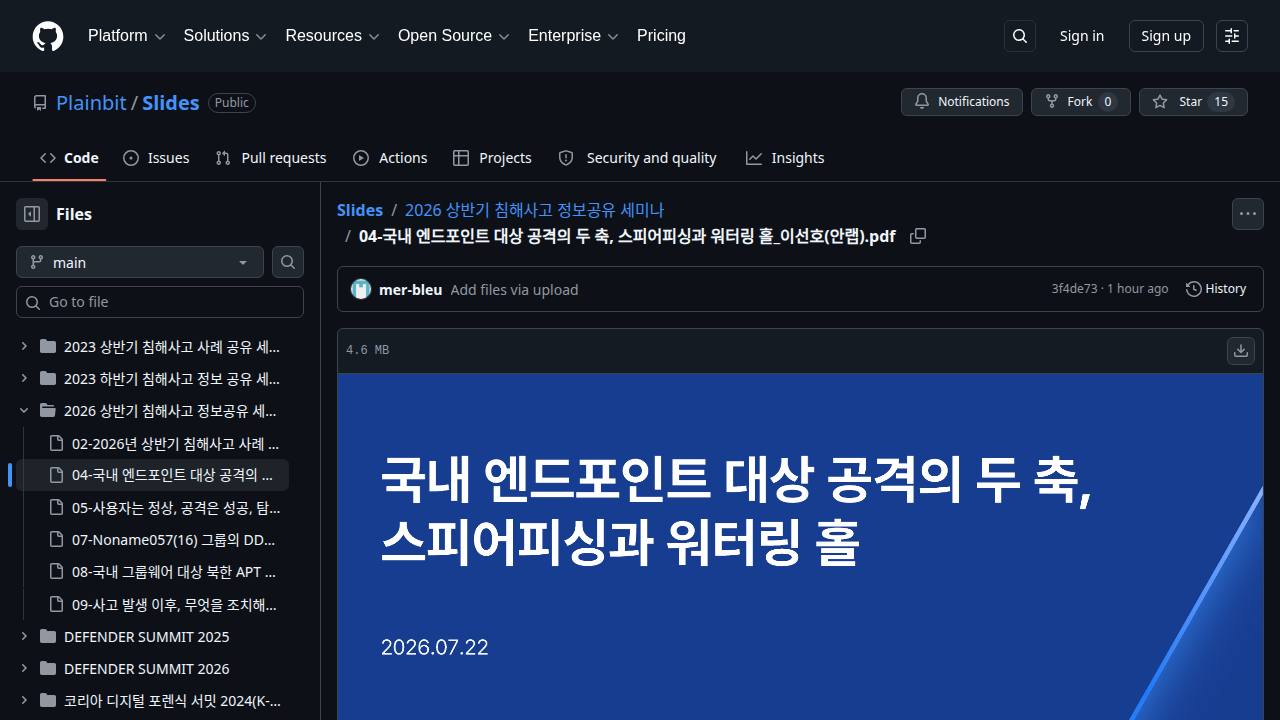Open the Solutions dropdown menu
1280x720 pixels.
coord(225,36)
